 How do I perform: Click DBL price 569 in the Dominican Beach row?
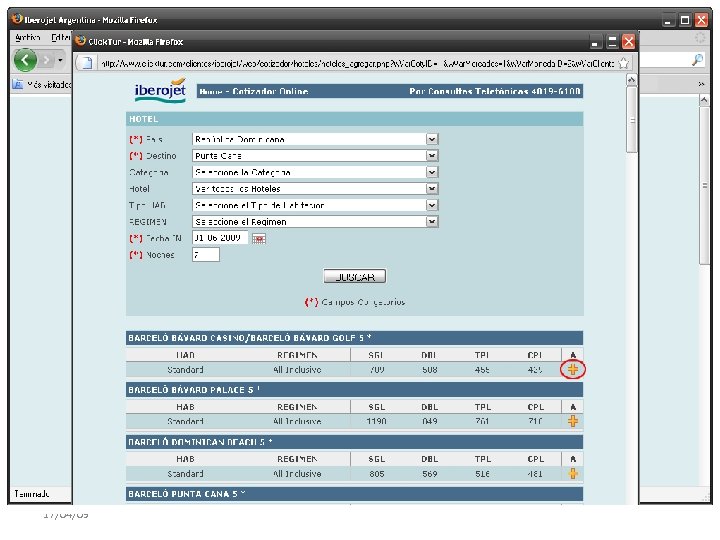(x=430, y=473)
